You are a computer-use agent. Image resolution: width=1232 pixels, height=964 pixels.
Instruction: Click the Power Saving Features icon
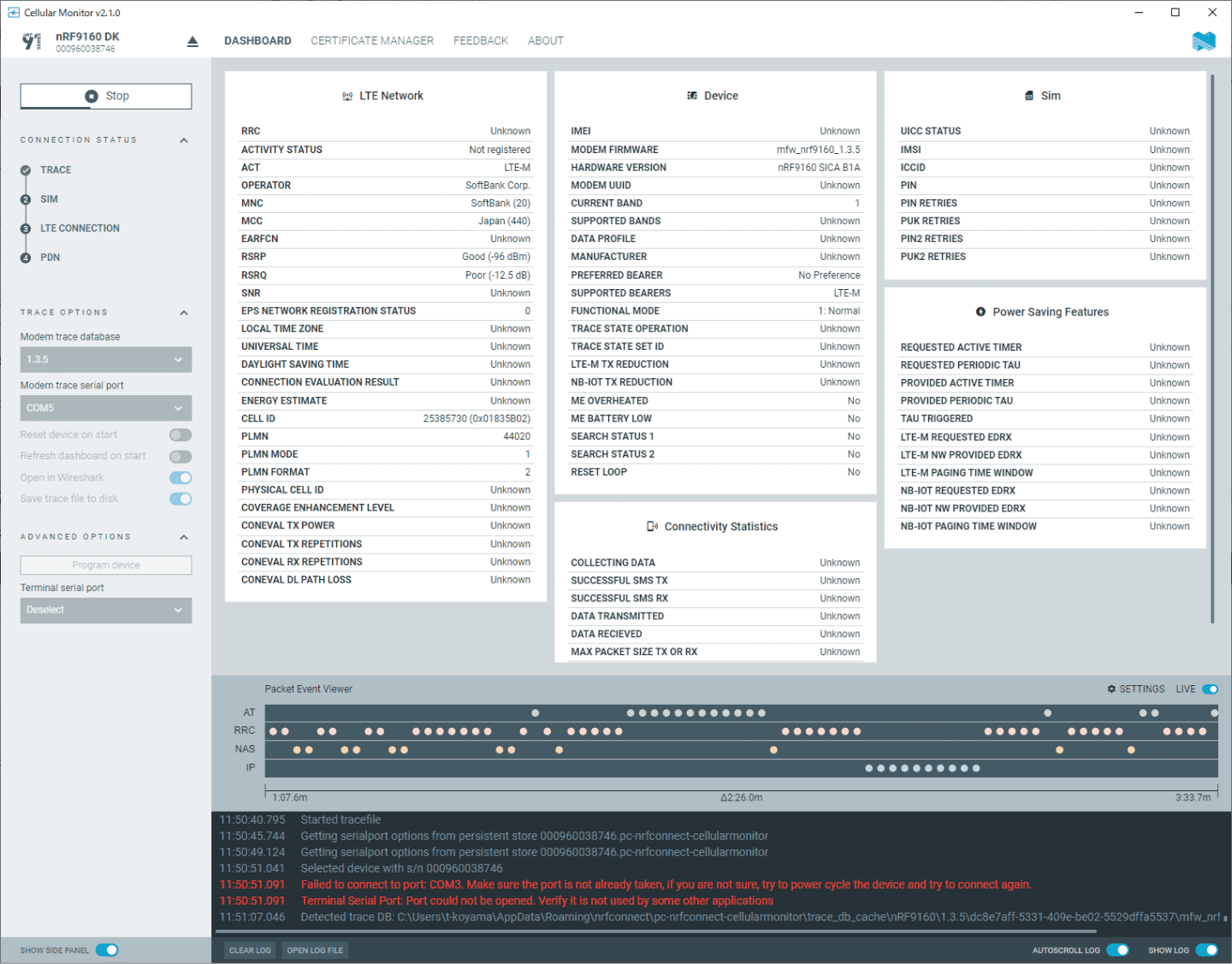pyautogui.click(x=980, y=312)
